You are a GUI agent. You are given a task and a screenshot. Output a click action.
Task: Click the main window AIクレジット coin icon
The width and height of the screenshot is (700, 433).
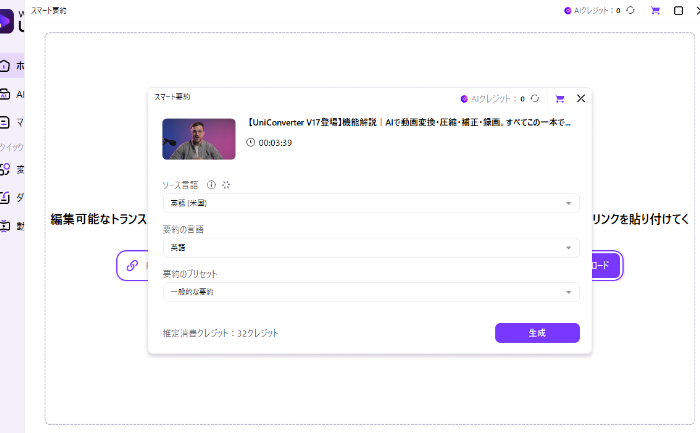click(567, 10)
